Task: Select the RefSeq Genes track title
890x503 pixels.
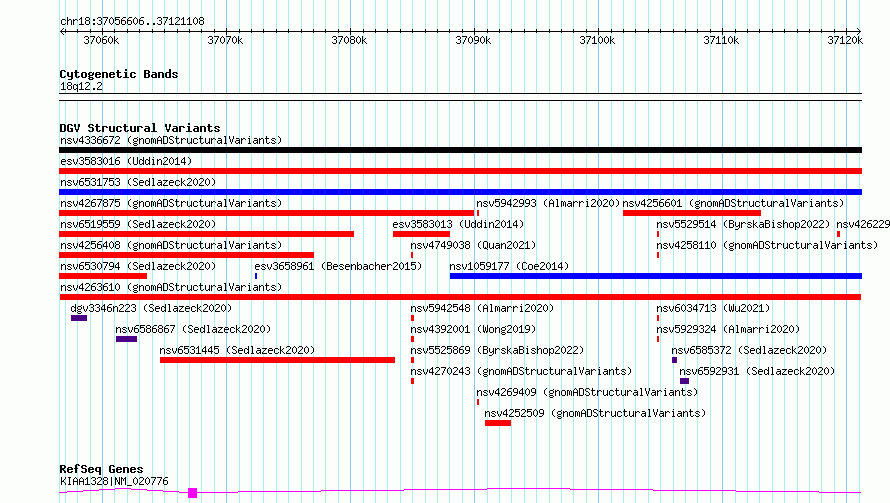Action: [101, 470]
